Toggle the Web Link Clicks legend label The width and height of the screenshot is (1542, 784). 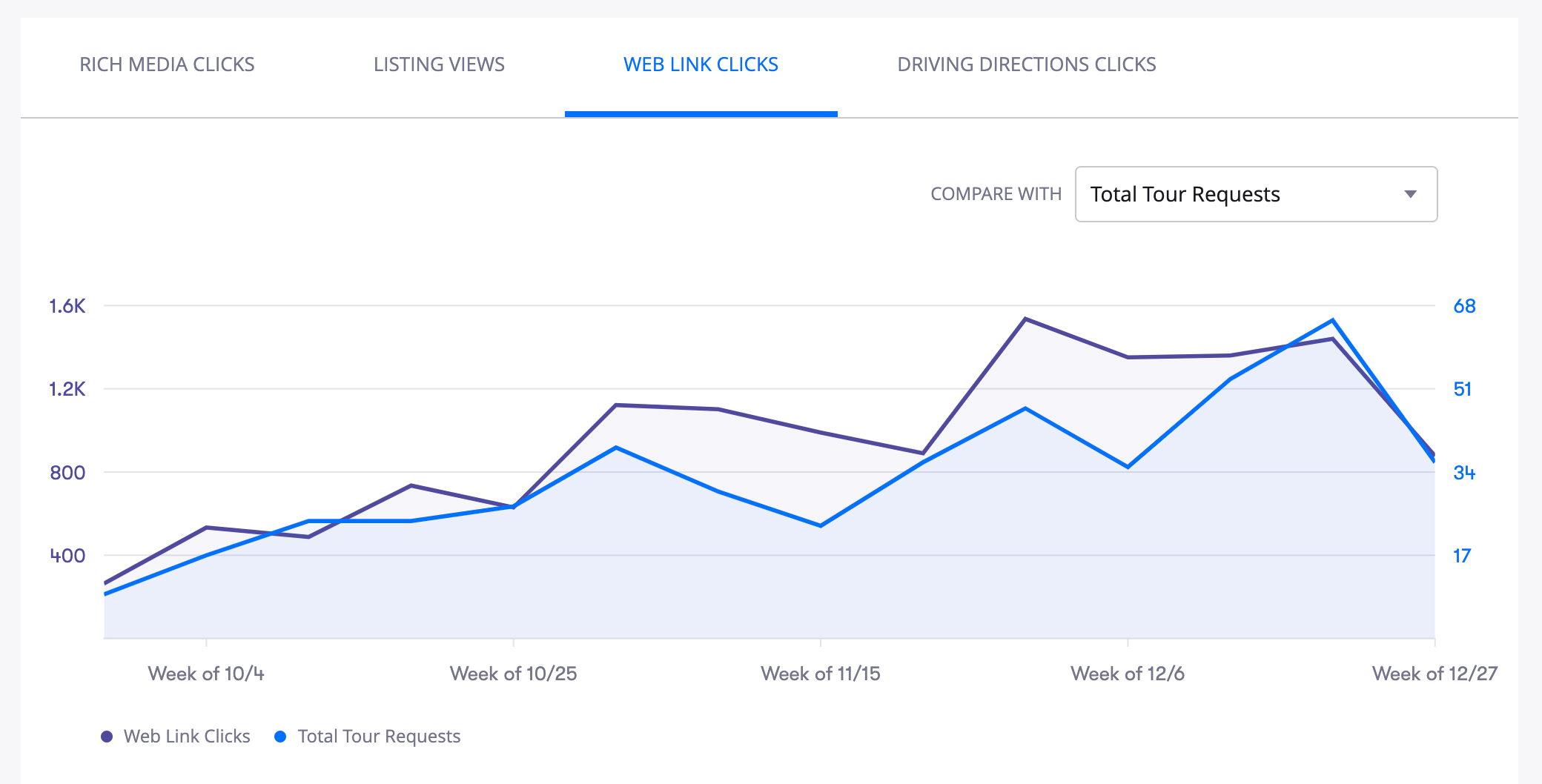(x=187, y=737)
